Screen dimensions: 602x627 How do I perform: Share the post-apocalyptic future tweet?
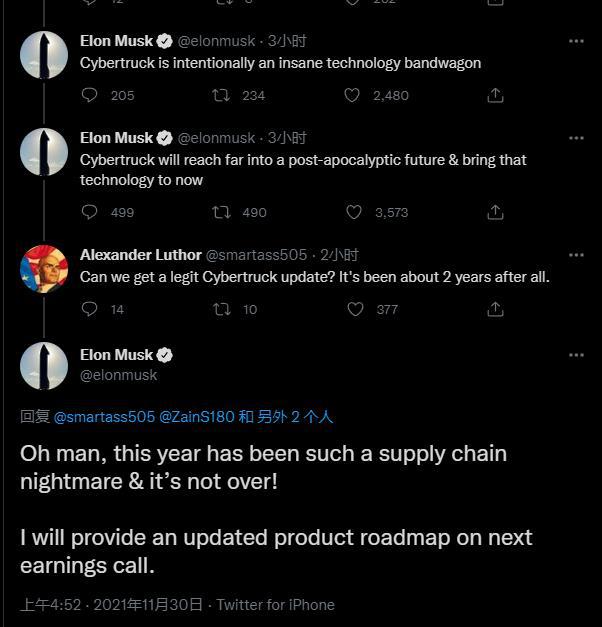pos(495,212)
